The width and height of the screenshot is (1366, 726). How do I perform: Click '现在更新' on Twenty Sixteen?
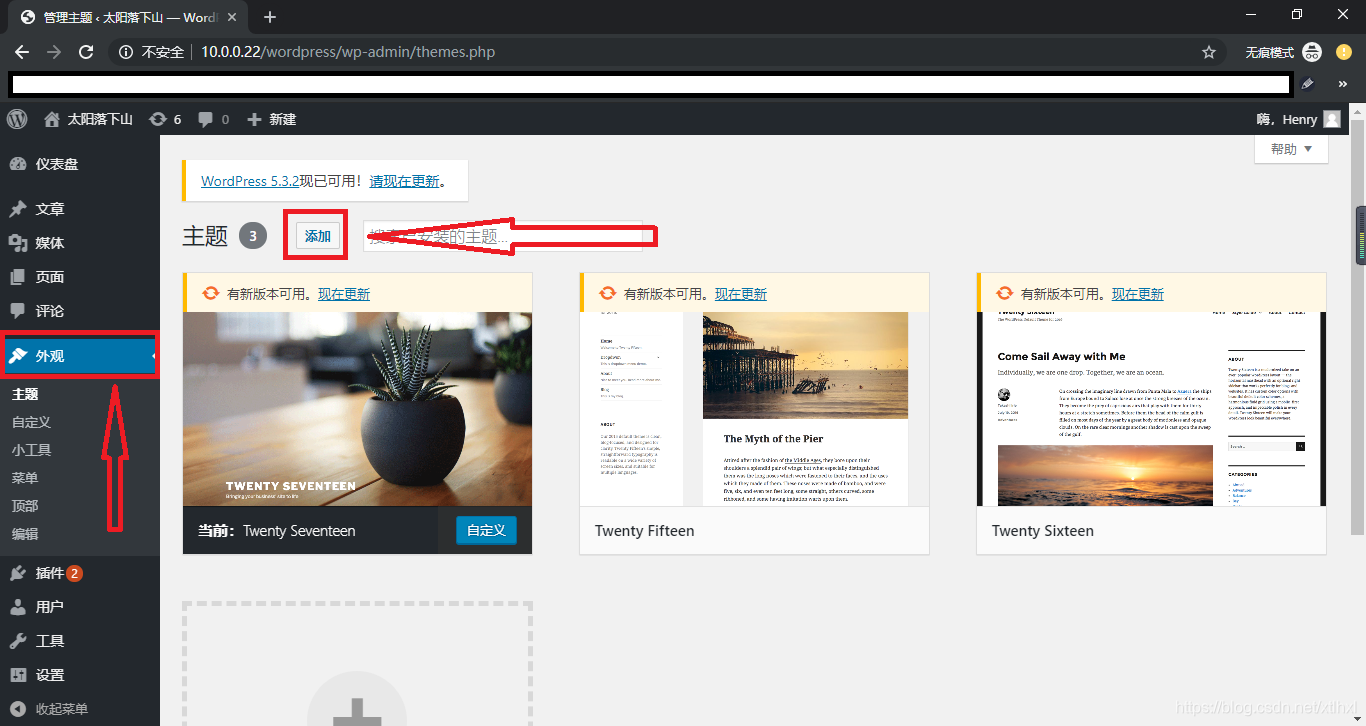[1138, 294]
